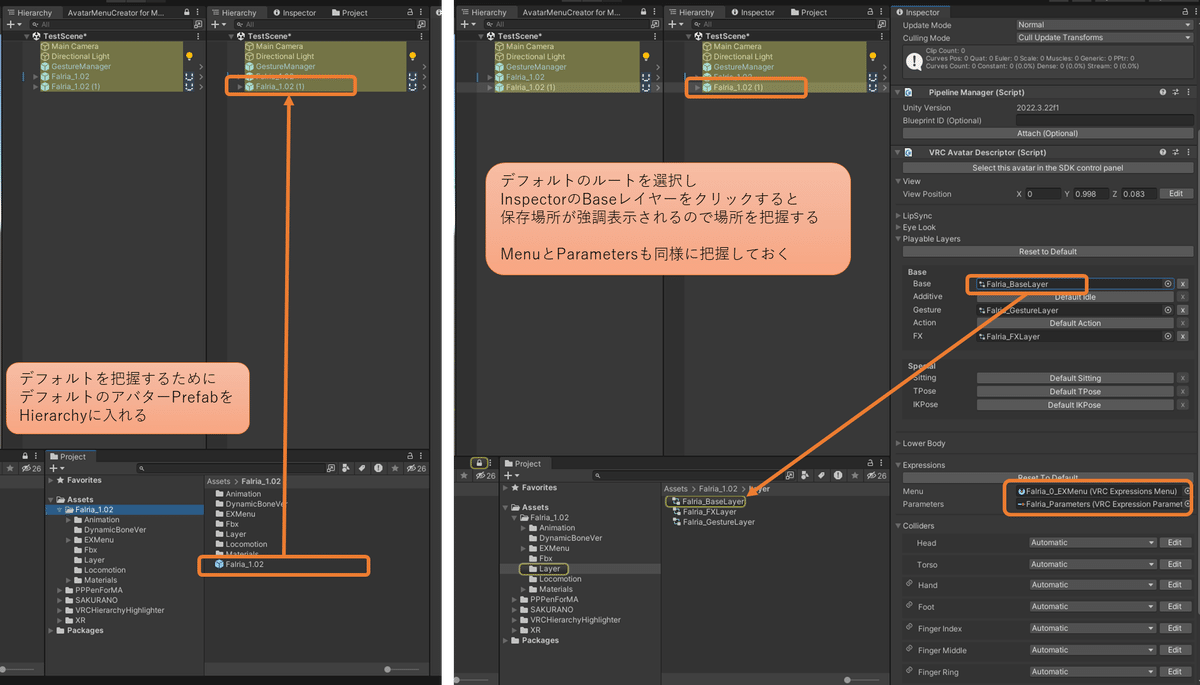Click Falria_BaseLayer controller icon in right Project panel

click(677, 501)
